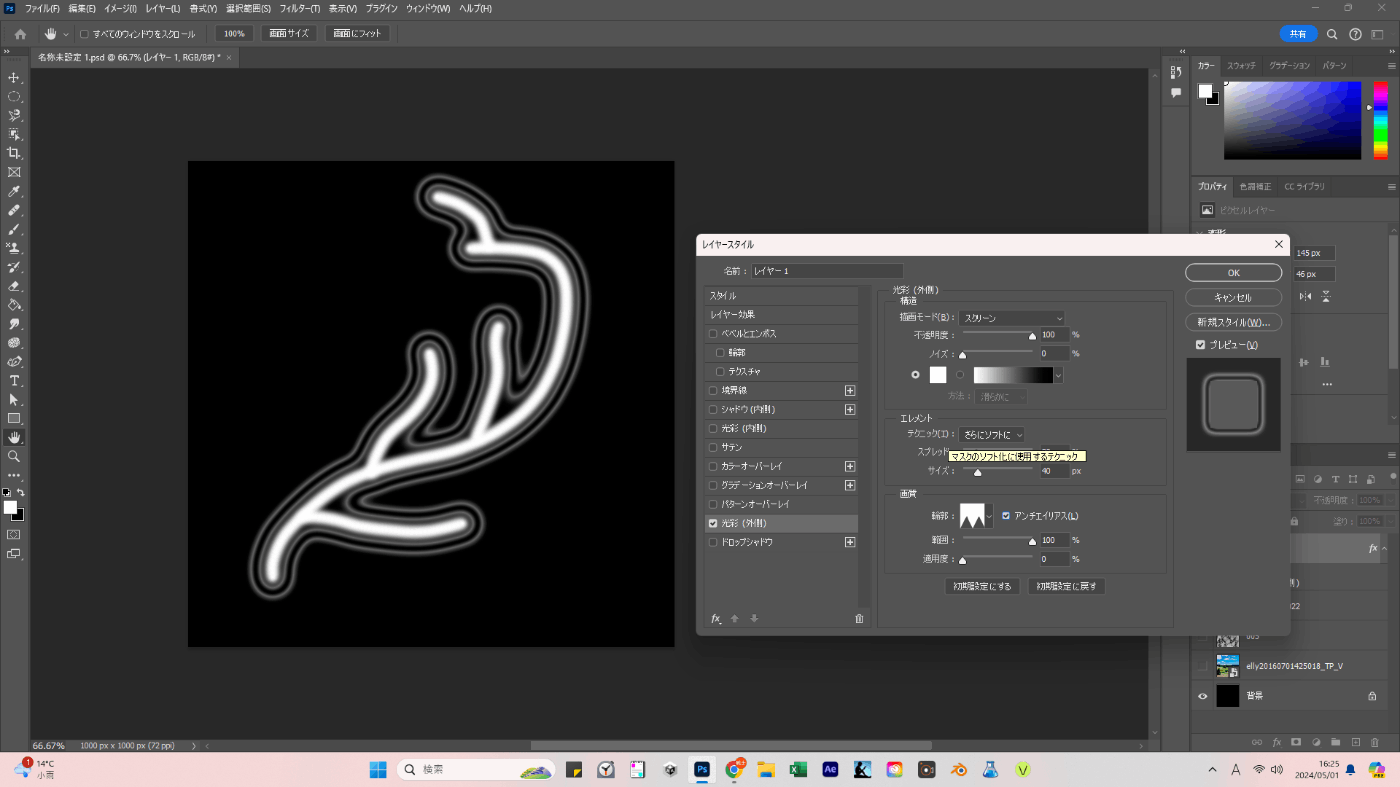Open the search icon at top right
Viewport: 1400px width, 787px height.
(x=1332, y=34)
